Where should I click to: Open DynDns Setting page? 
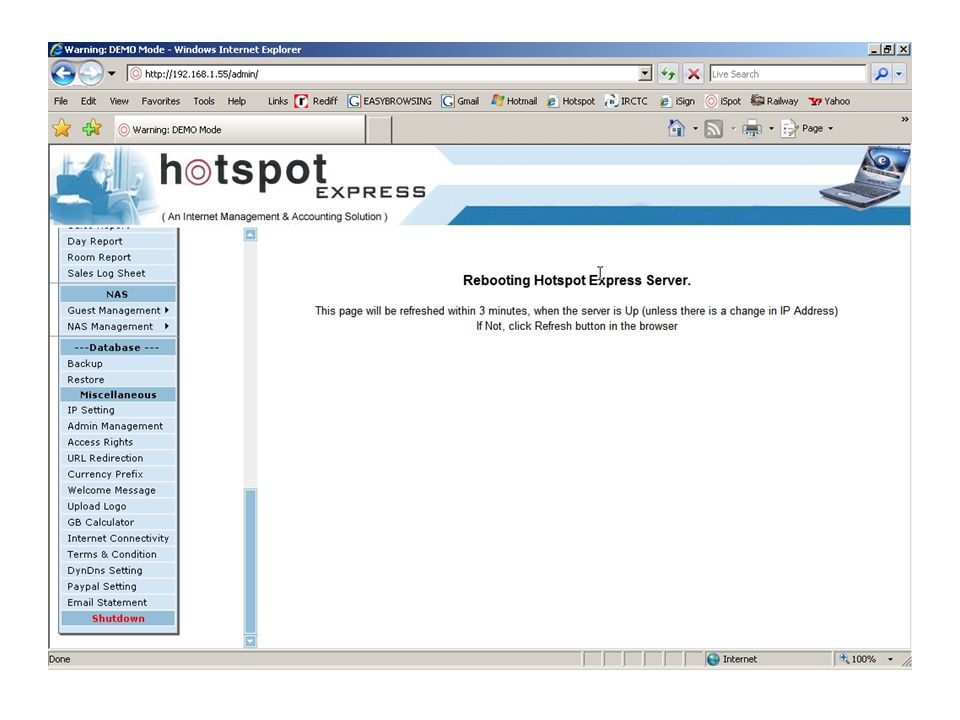click(118, 570)
